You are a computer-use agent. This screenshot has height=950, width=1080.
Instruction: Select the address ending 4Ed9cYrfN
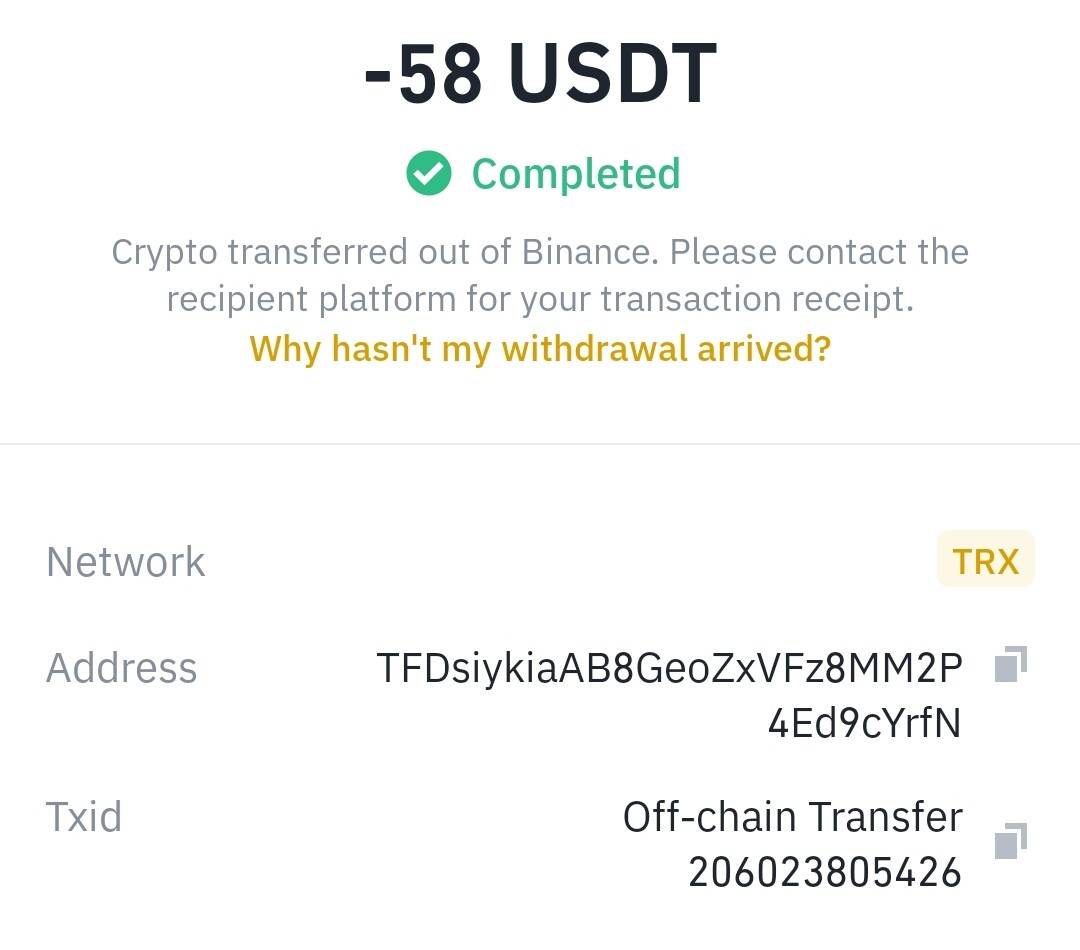click(x=864, y=723)
